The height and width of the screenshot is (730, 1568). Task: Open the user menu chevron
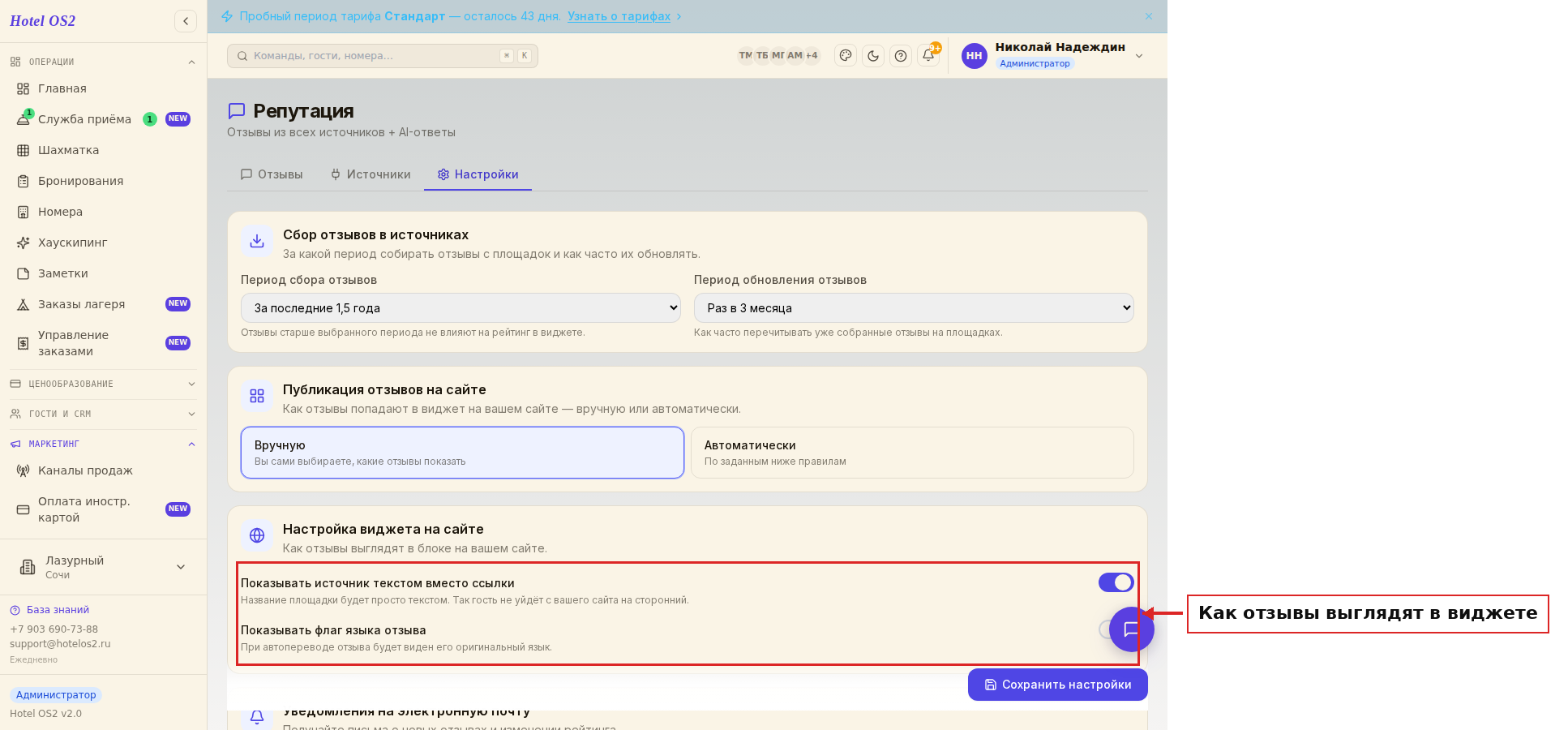1139,56
